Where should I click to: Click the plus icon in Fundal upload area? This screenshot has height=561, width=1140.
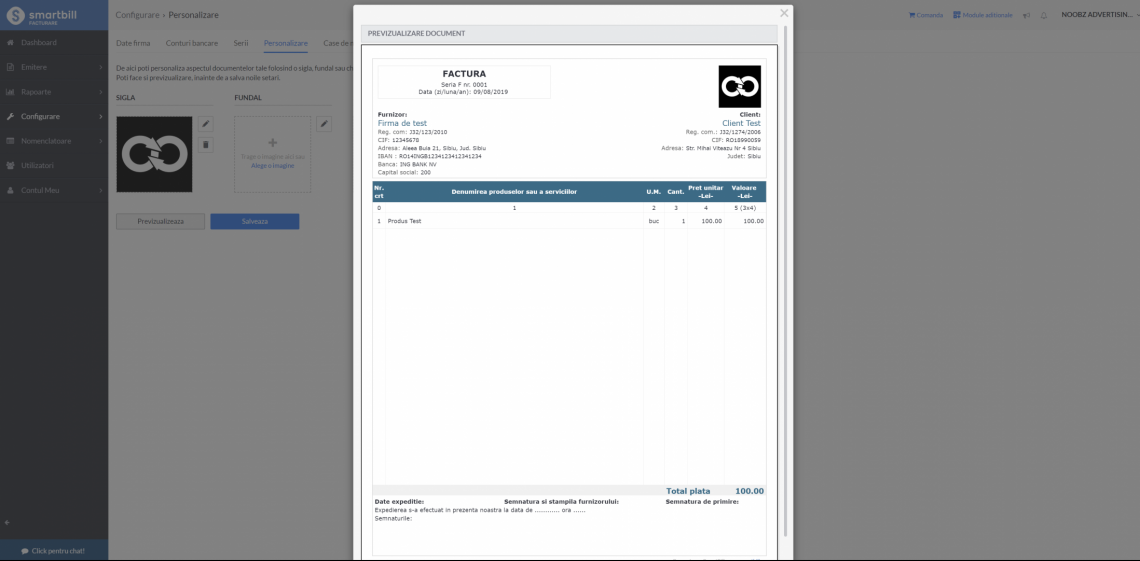[x=273, y=143]
